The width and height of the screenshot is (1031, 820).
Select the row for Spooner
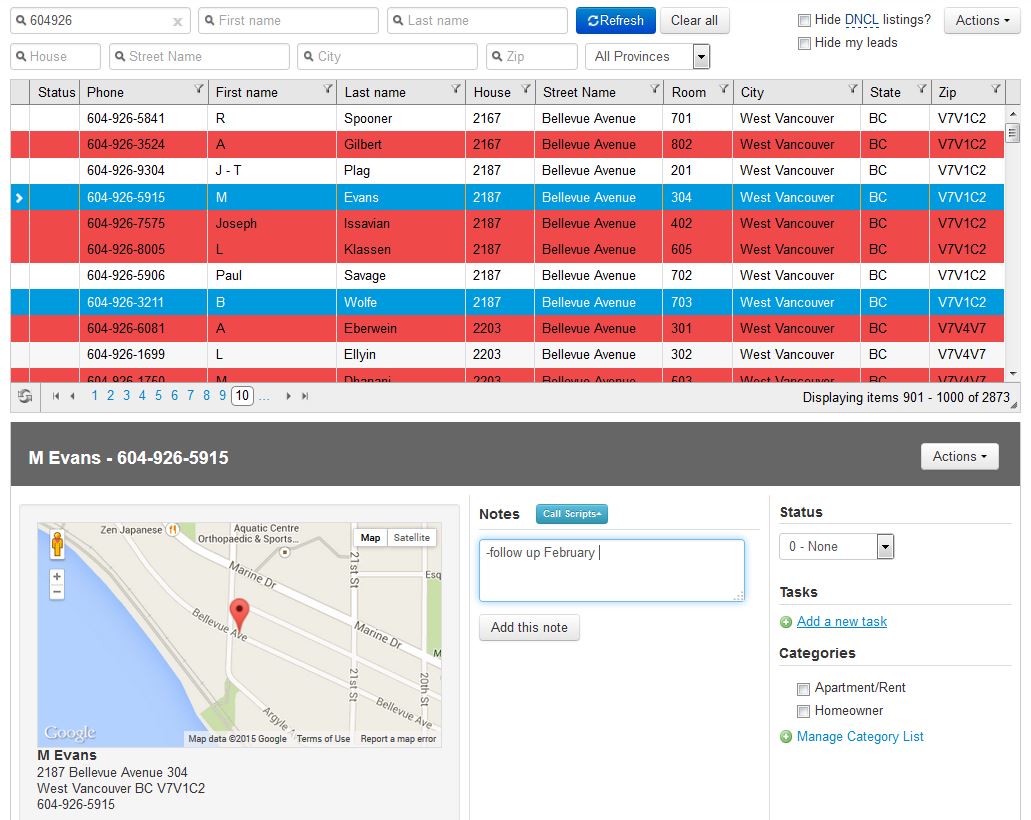point(507,118)
